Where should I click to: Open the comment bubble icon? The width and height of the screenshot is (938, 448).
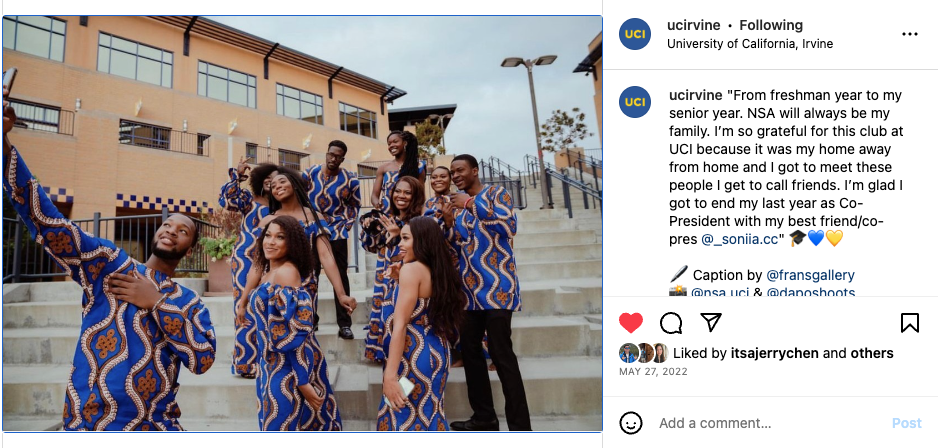tap(671, 323)
